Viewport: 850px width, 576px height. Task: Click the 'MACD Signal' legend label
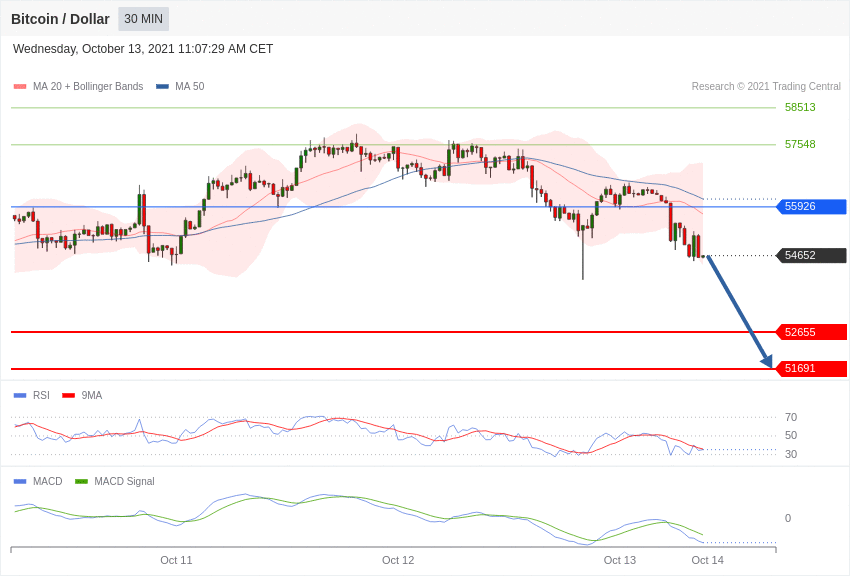tap(124, 481)
